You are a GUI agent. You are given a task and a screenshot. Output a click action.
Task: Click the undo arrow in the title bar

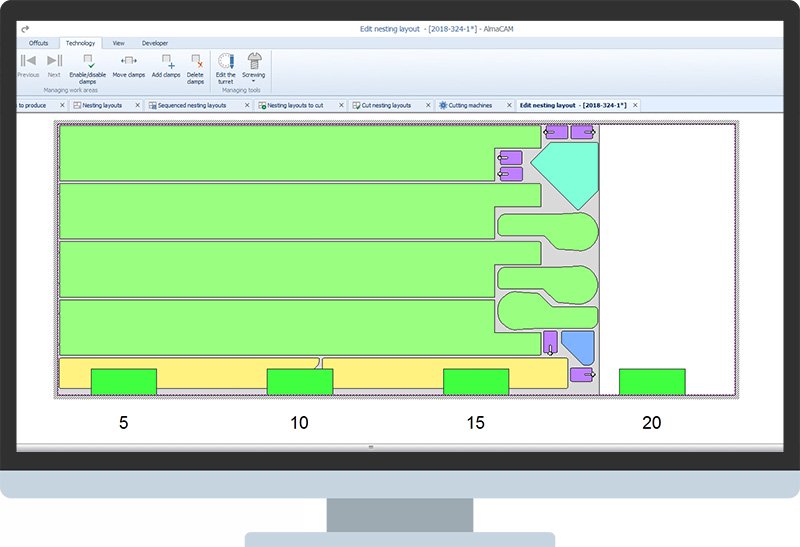click(x=25, y=29)
